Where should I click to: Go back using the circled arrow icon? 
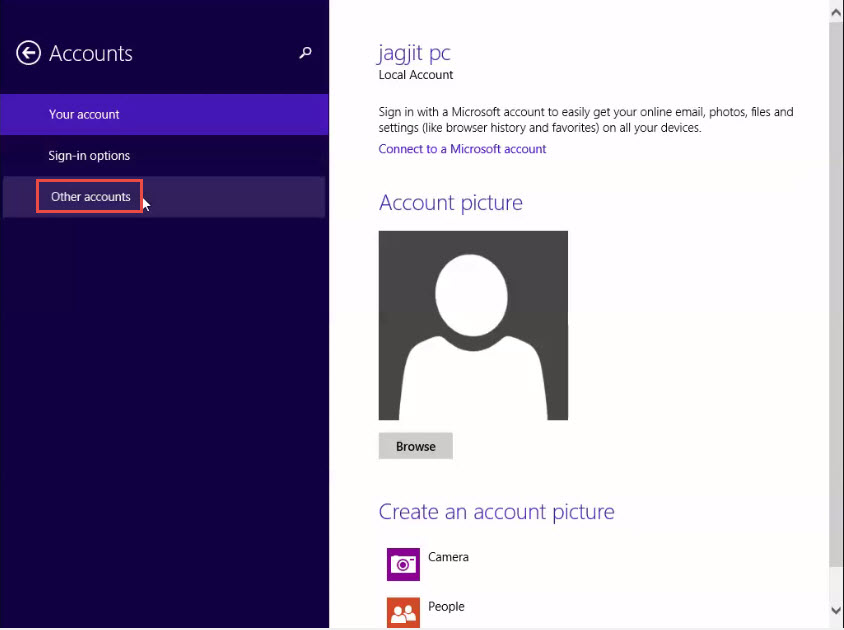(28, 53)
